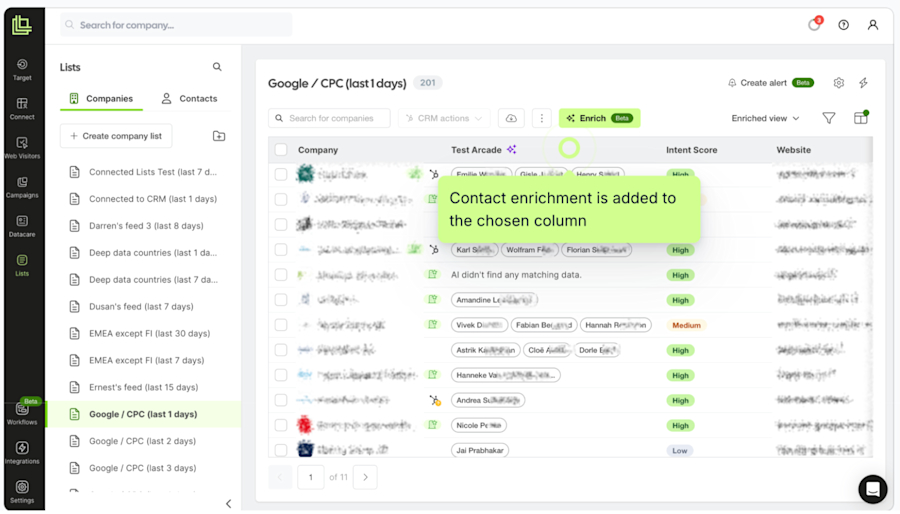Open Integrations from the sidebar
The width and height of the screenshot is (900, 514).
point(22,453)
